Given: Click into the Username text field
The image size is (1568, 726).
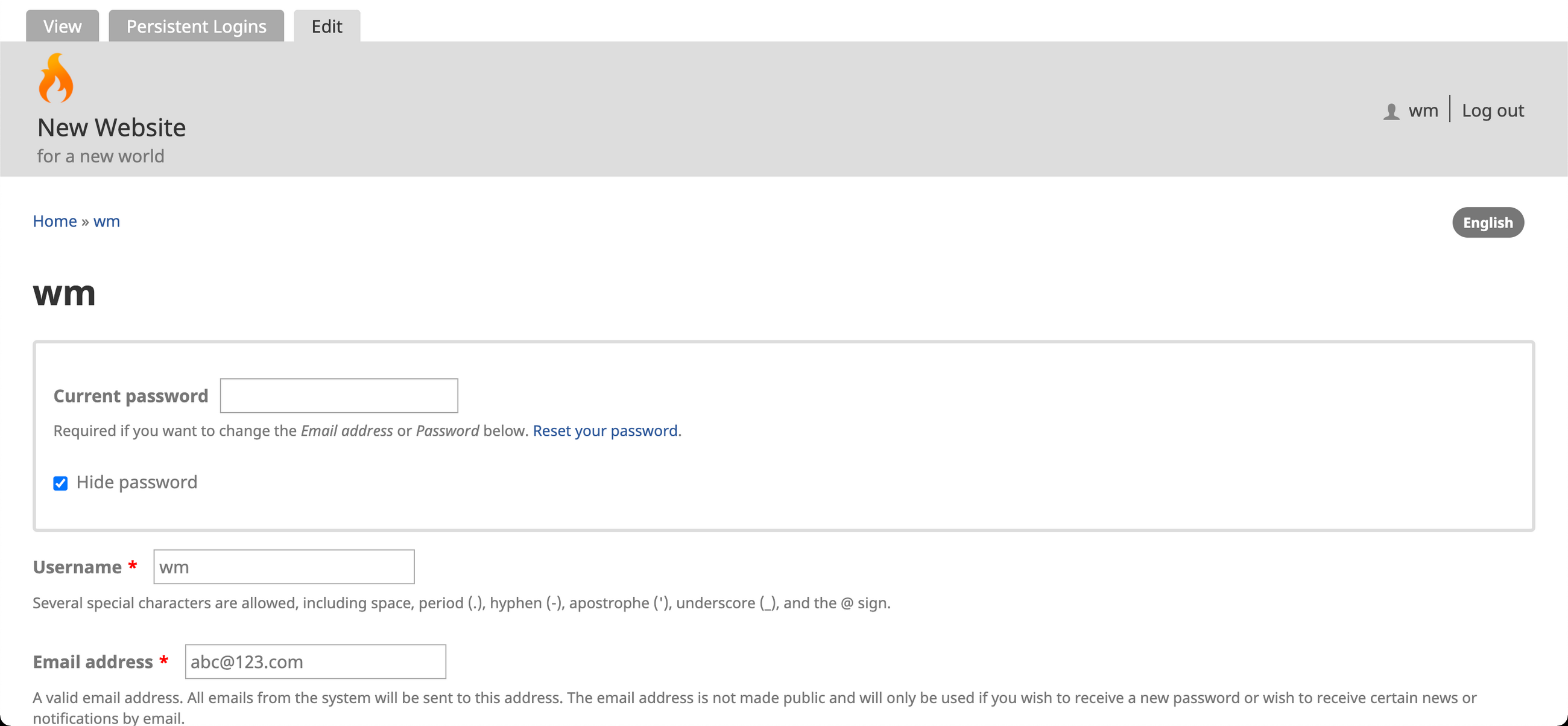Looking at the screenshot, I should tap(283, 567).
